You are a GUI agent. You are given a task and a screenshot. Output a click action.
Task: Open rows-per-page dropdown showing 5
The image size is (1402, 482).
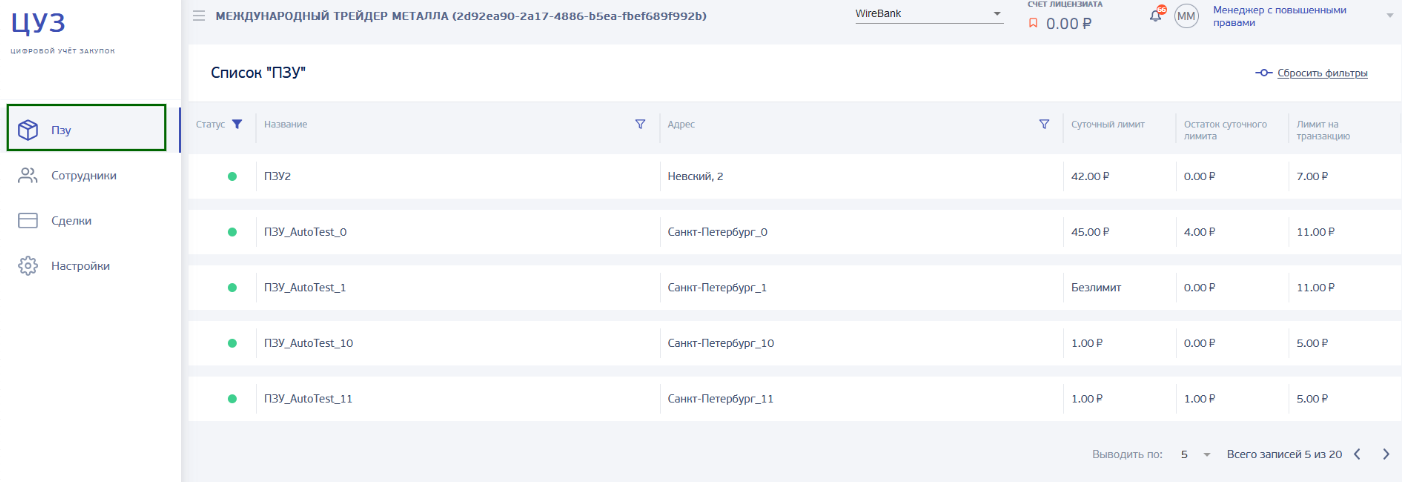pyautogui.click(x=1195, y=454)
